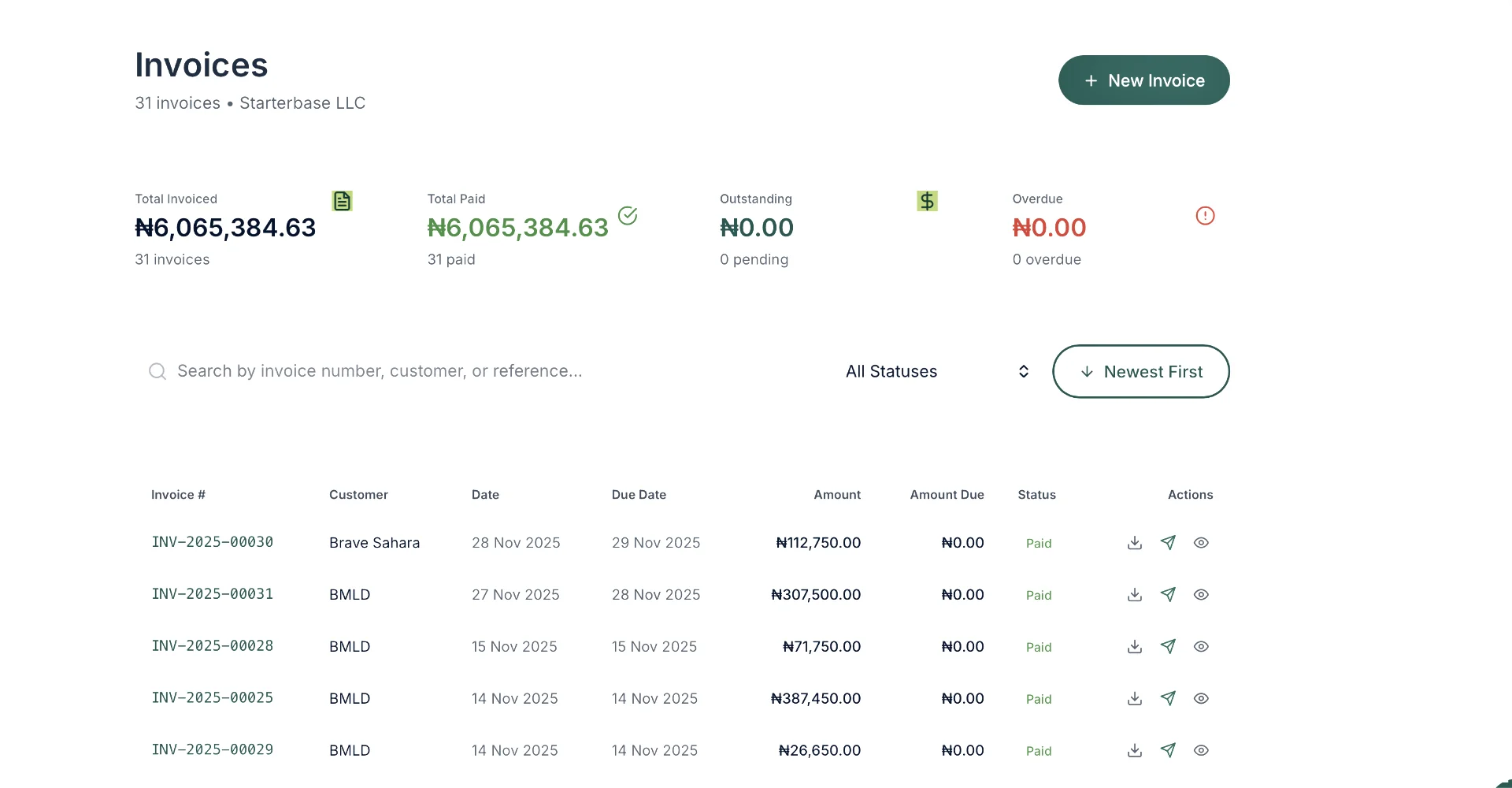Click the alert icon next to Overdue
The height and width of the screenshot is (788, 1512).
click(1204, 215)
